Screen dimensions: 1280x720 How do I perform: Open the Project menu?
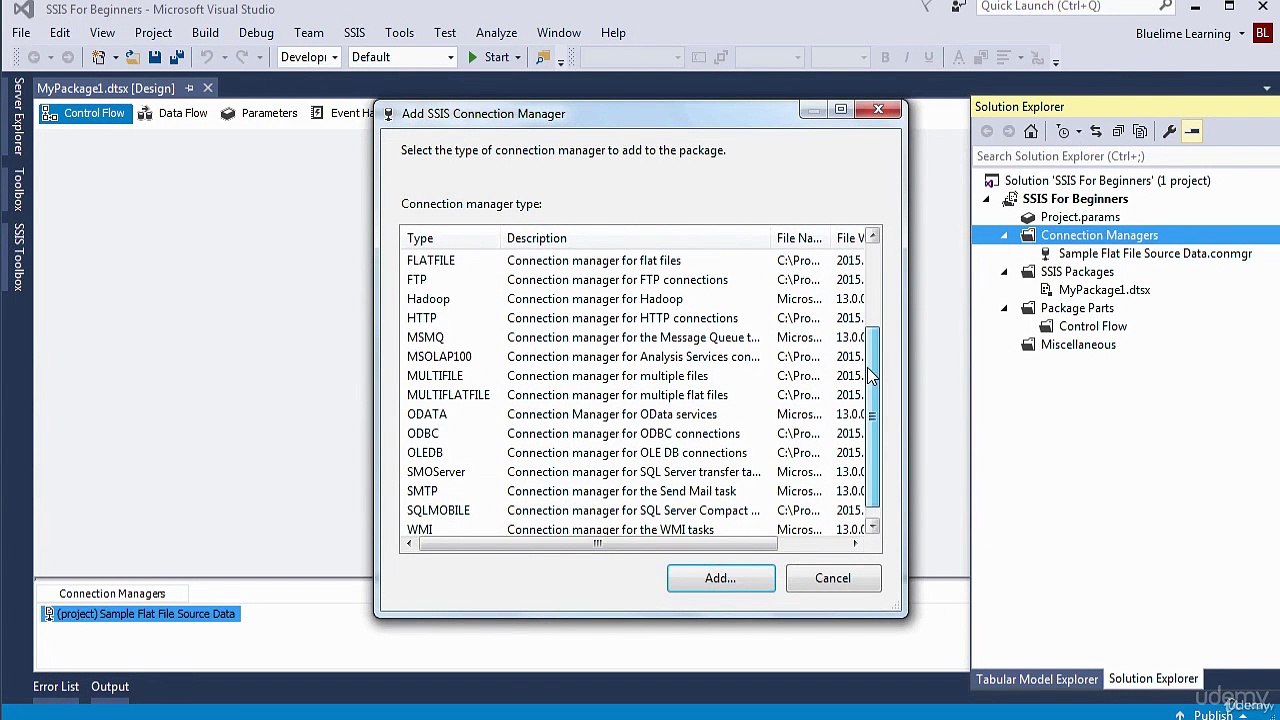153,33
